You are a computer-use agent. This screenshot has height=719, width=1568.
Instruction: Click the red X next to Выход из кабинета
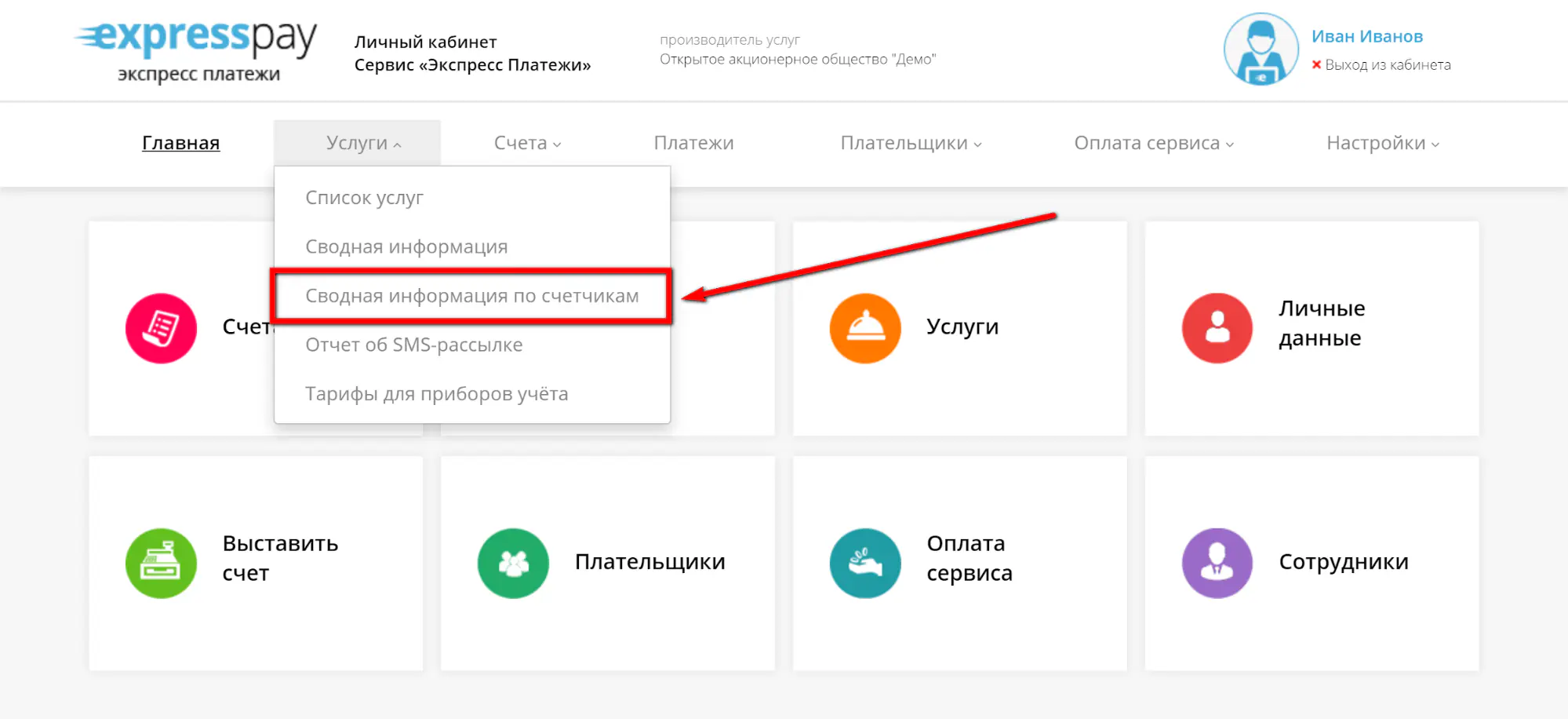pyautogui.click(x=1316, y=65)
